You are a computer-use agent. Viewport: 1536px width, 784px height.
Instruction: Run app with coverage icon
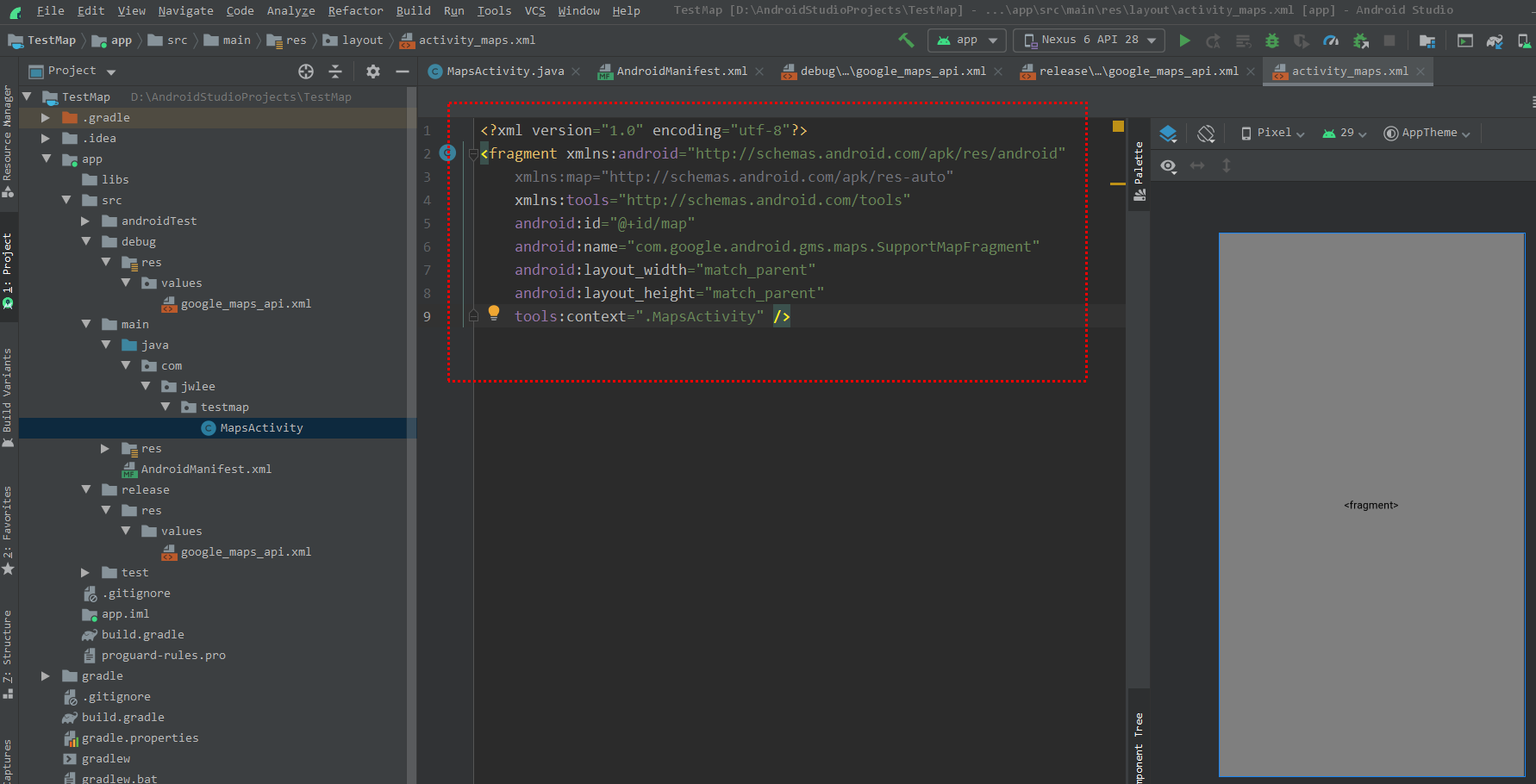click(x=1302, y=40)
